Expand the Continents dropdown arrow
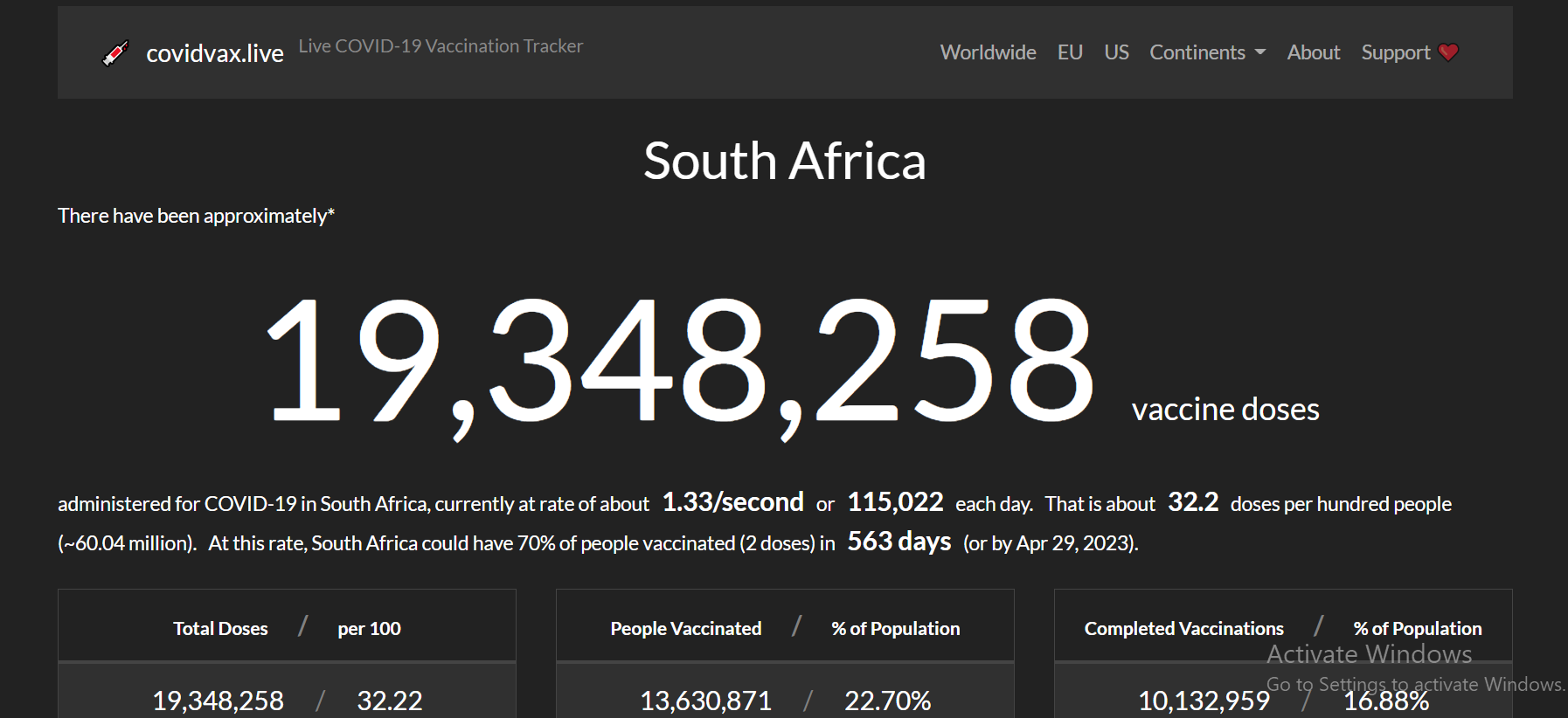1568x718 pixels. 1260,52
